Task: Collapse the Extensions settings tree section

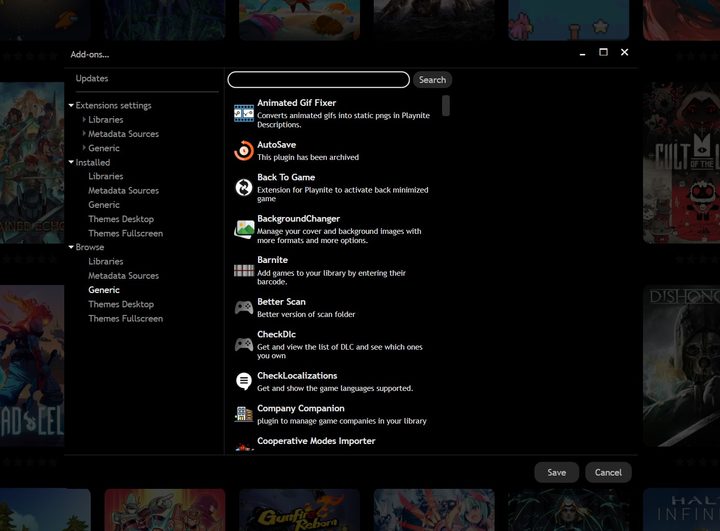Action: (x=71, y=105)
